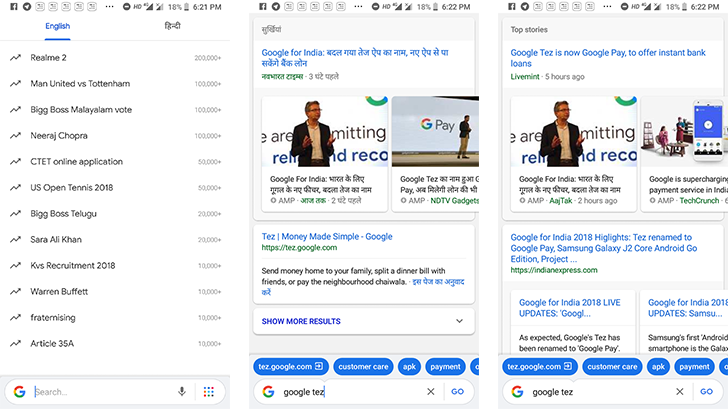This screenshot has width=728, height=409.
Task: Tap the microphone voice search icon
Action: click(x=182, y=391)
